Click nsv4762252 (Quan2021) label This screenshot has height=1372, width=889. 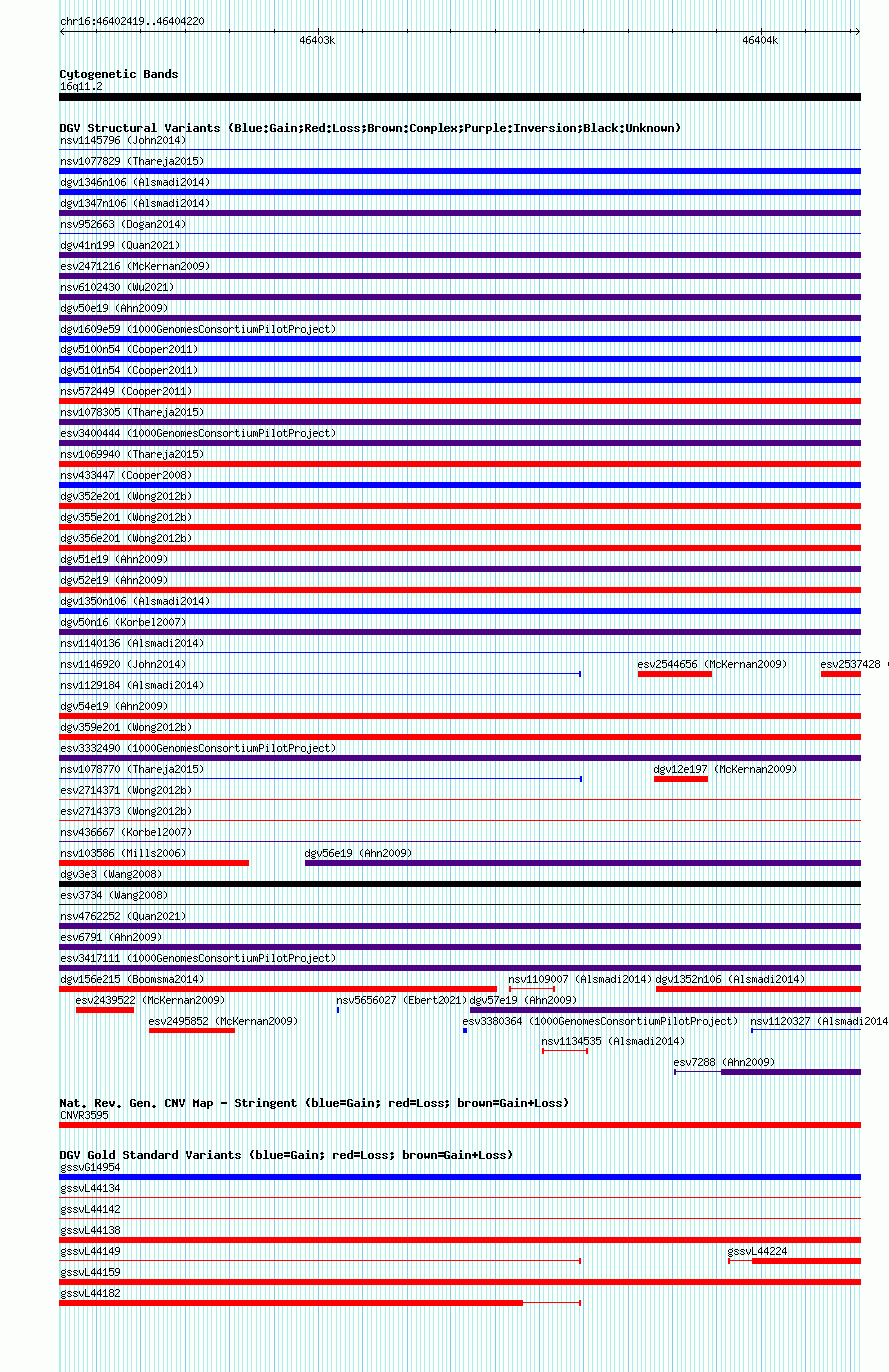pos(123,916)
